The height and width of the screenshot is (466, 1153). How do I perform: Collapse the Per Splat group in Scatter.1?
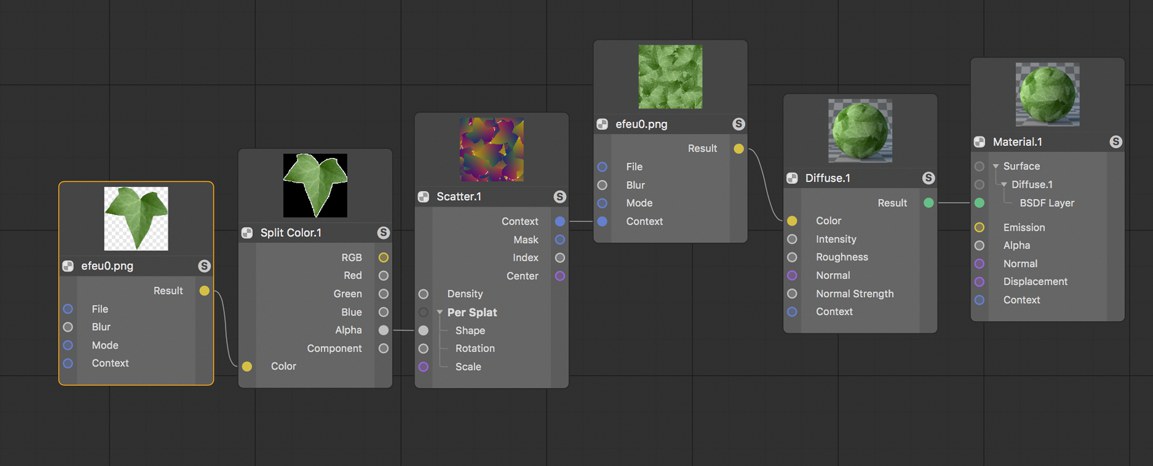pos(440,312)
